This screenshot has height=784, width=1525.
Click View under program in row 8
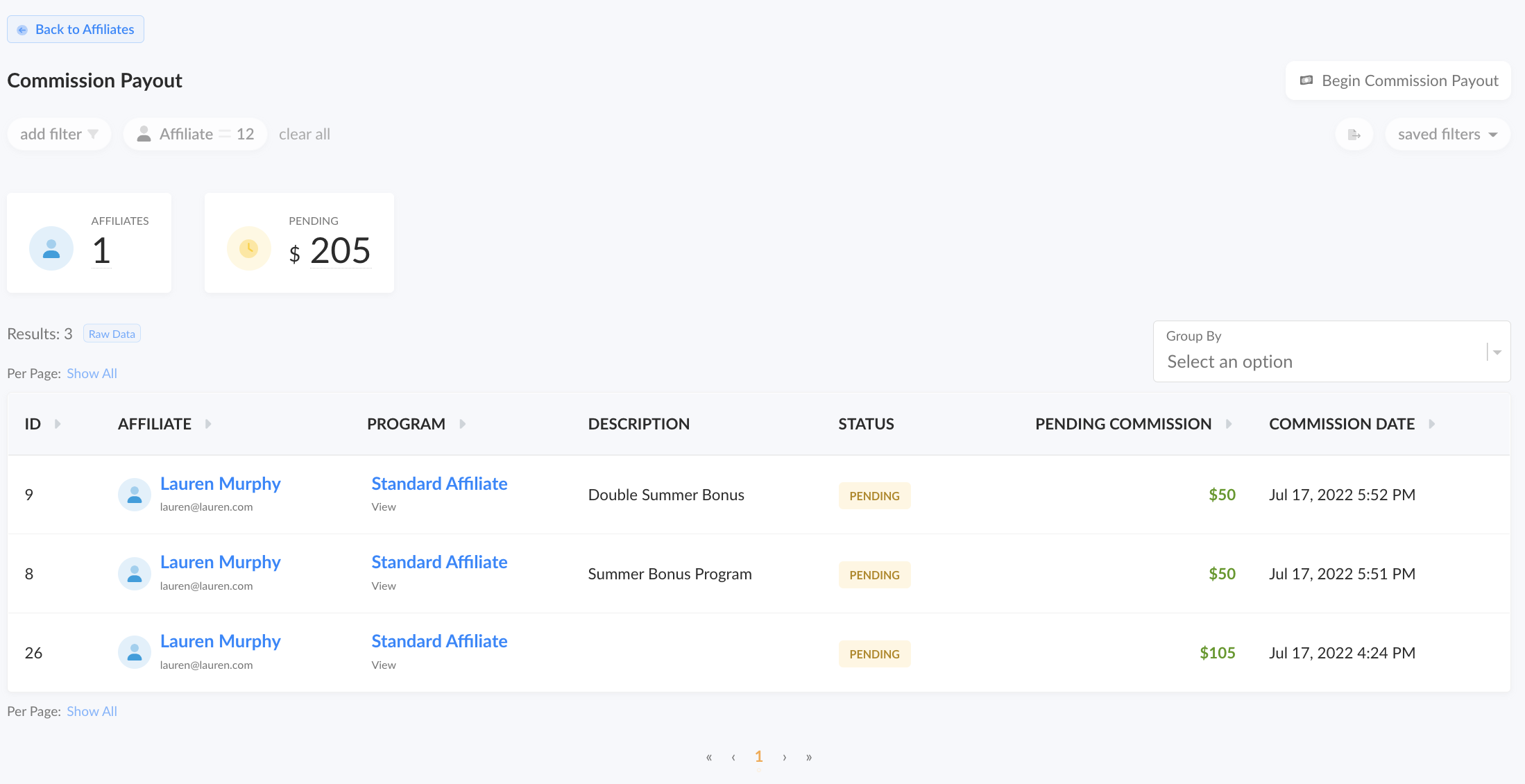click(384, 586)
